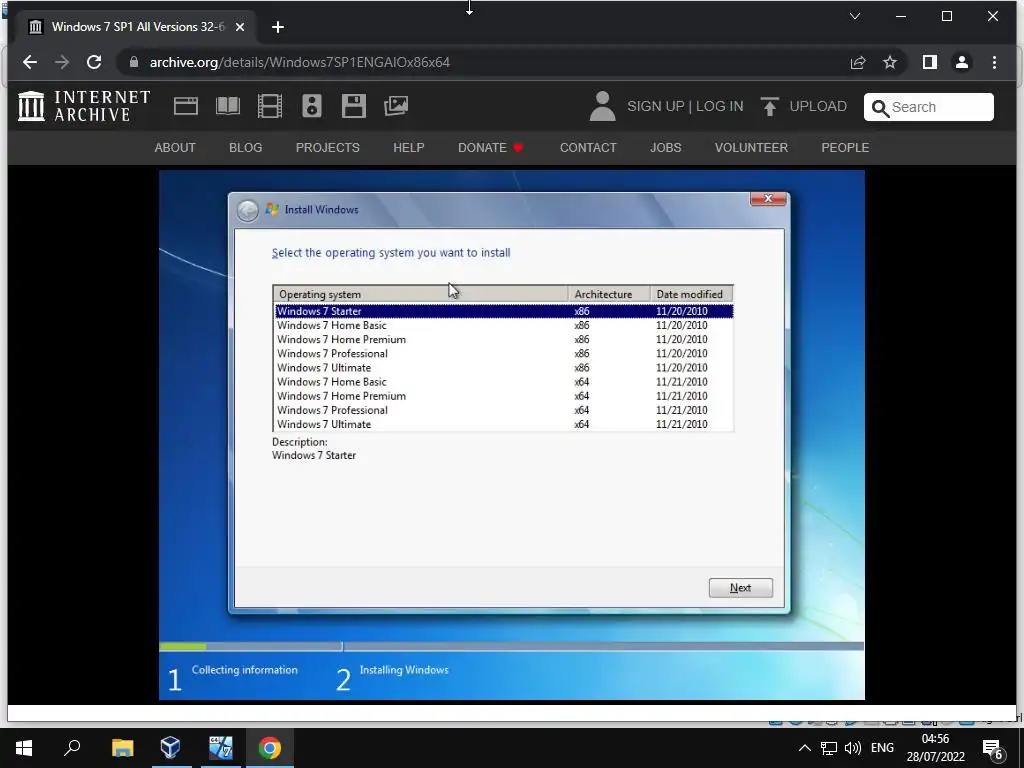The image size is (1024, 768).
Task: Select Windows 7 Ultimate x64 row
Action: coord(504,424)
